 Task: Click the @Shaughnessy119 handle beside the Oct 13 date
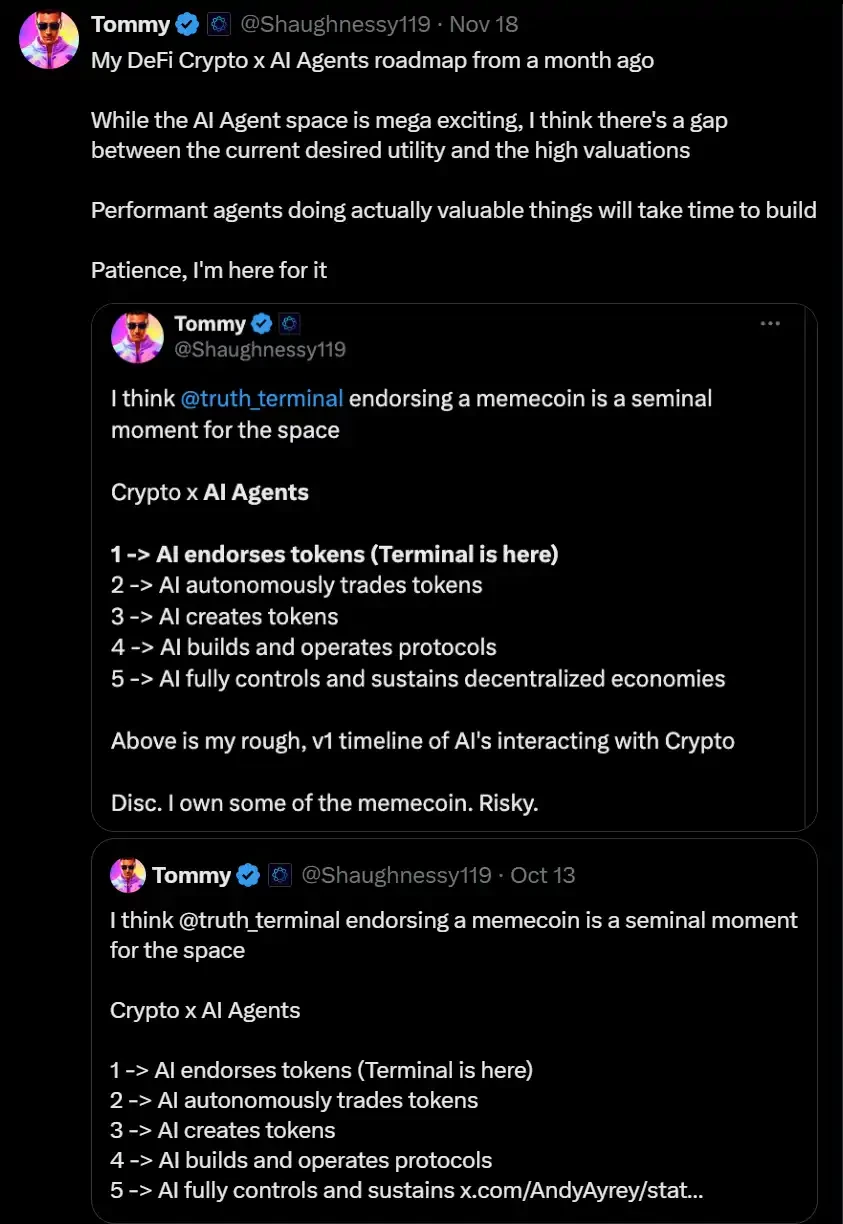pyautogui.click(x=396, y=875)
